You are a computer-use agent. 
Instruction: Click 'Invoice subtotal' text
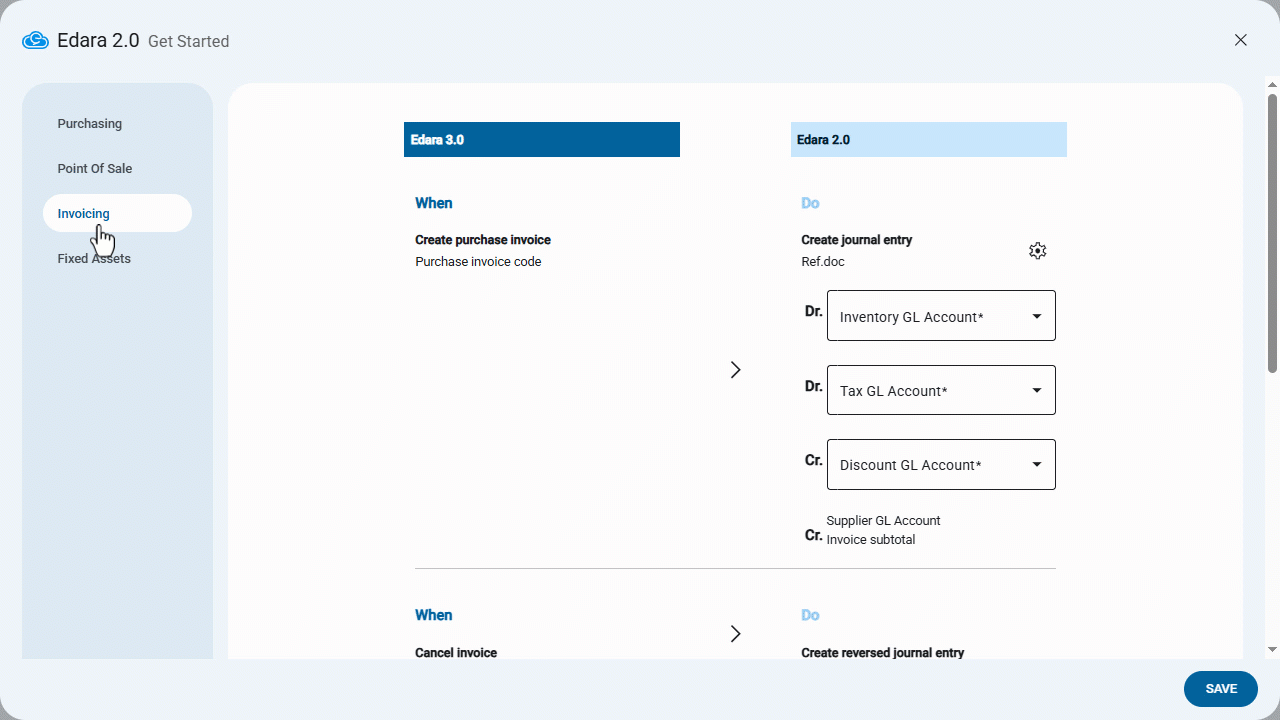[x=871, y=540]
